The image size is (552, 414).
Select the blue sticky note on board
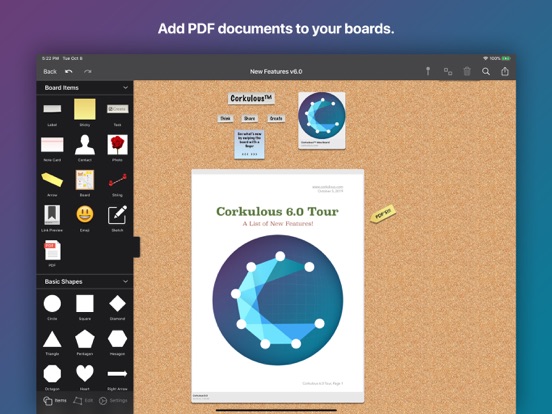249,144
